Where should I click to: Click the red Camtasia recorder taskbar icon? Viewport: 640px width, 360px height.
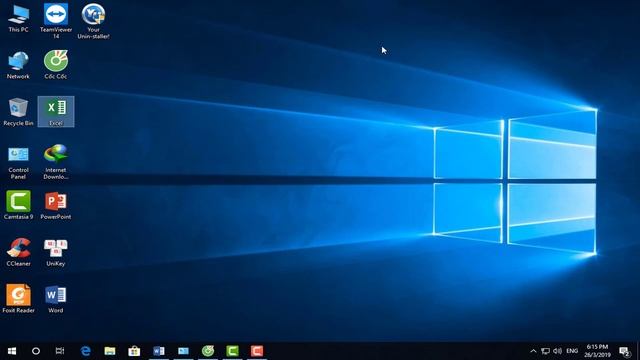tap(257, 351)
